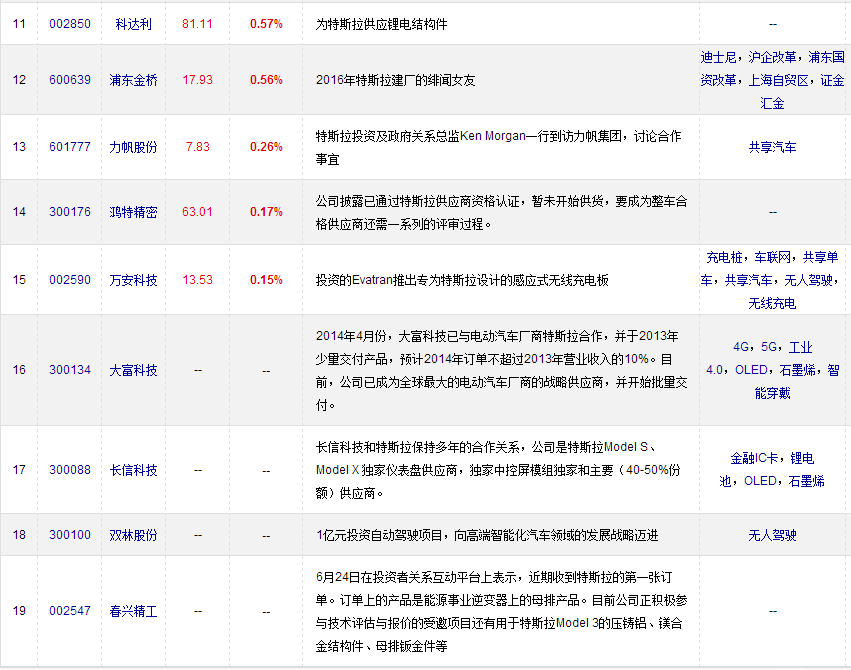Open 智能穿戴 concept link
Image resolution: width=851 pixels, height=670 pixels.
coord(772,382)
